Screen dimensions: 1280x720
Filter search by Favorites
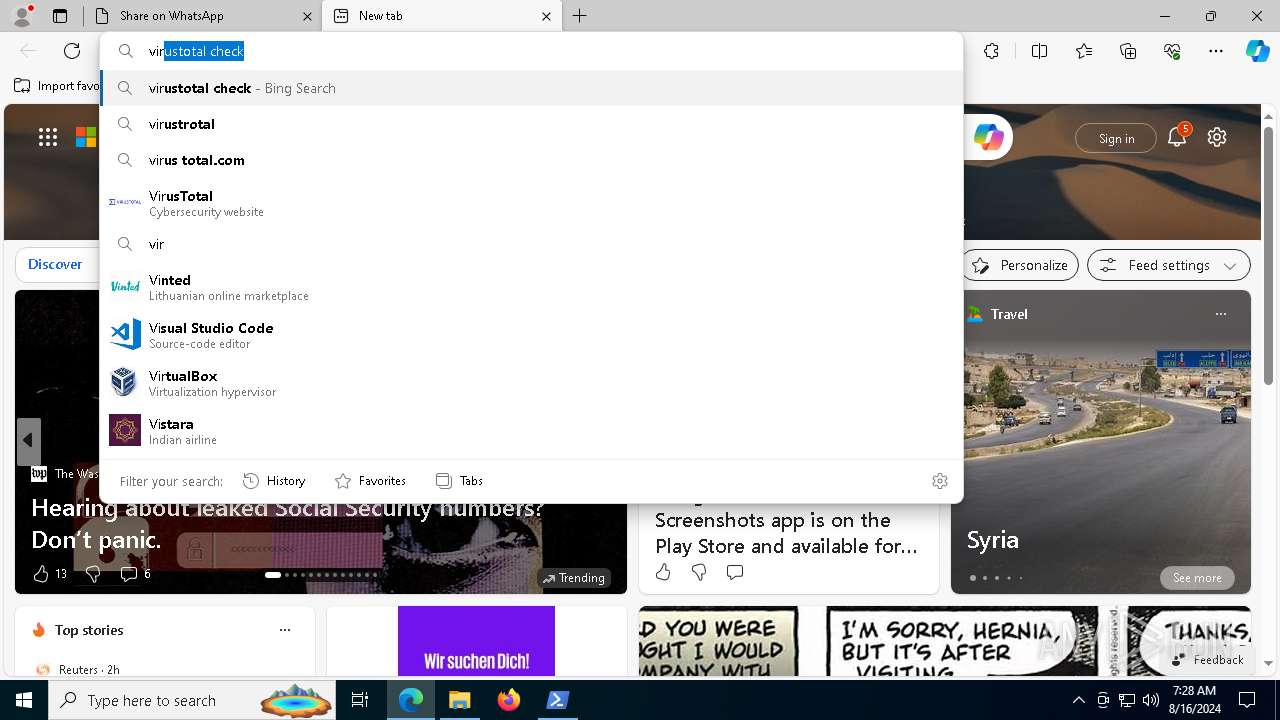pos(370,481)
